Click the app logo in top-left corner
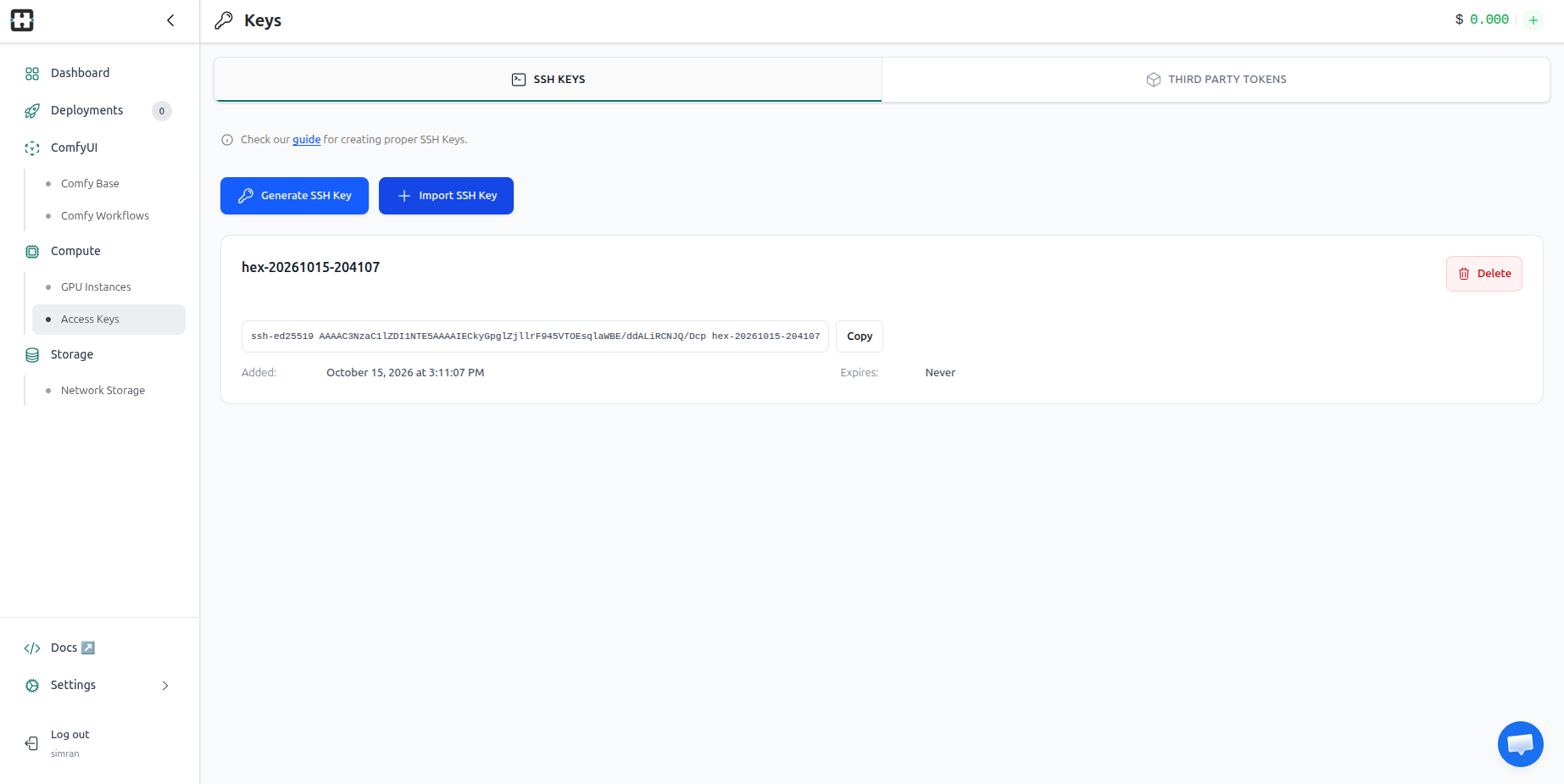This screenshot has width=1564, height=784. [22, 20]
